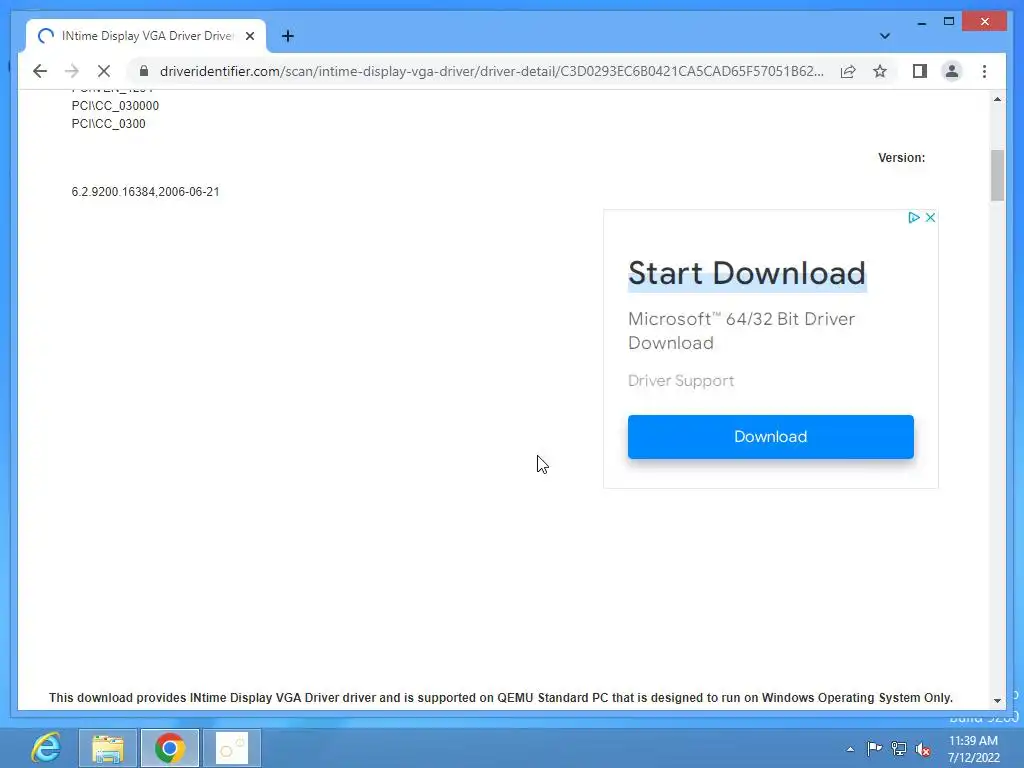The height and width of the screenshot is (768, 1024).
Task: Open Chrome three-dot menu
Action: [x=984, y=71]
